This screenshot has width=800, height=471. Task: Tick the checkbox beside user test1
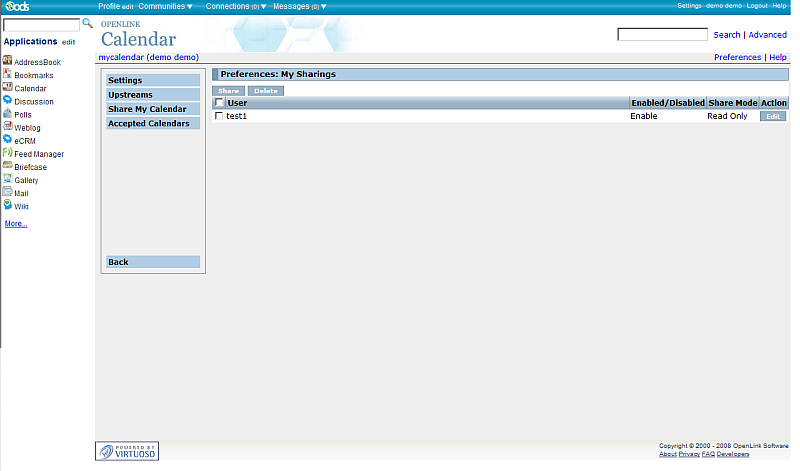[x=219, y=116]
